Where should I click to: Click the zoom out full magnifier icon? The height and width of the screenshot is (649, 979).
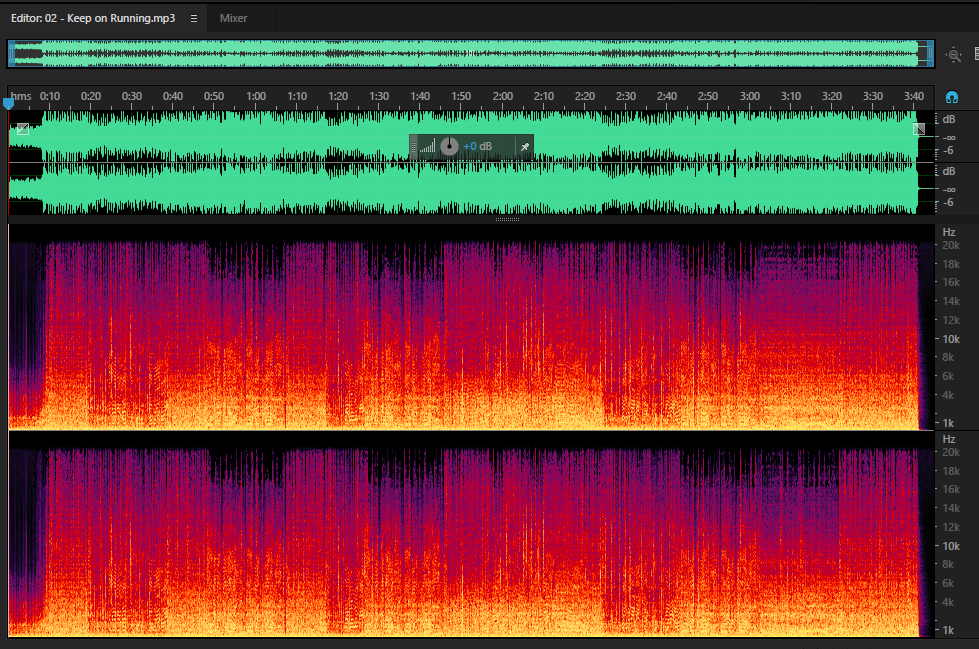[953, 55]
